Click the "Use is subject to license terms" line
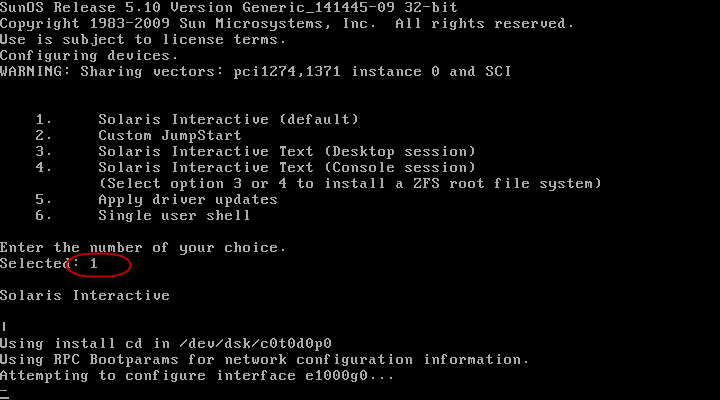The image size is (720, 400). click(x=143, y=39)
